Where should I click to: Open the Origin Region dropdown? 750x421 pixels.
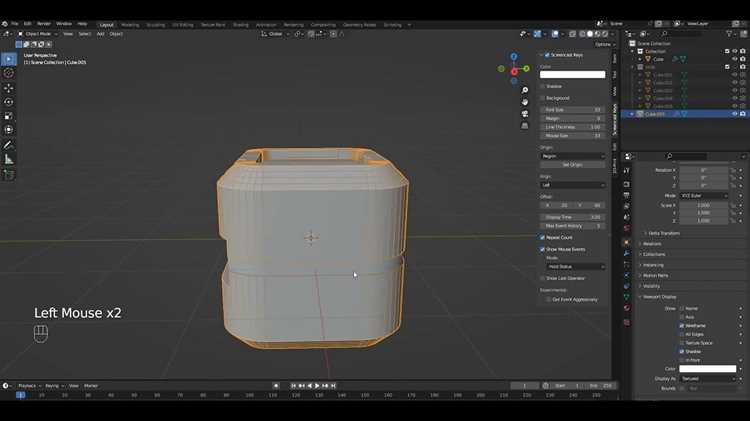[x=573, y=156]
